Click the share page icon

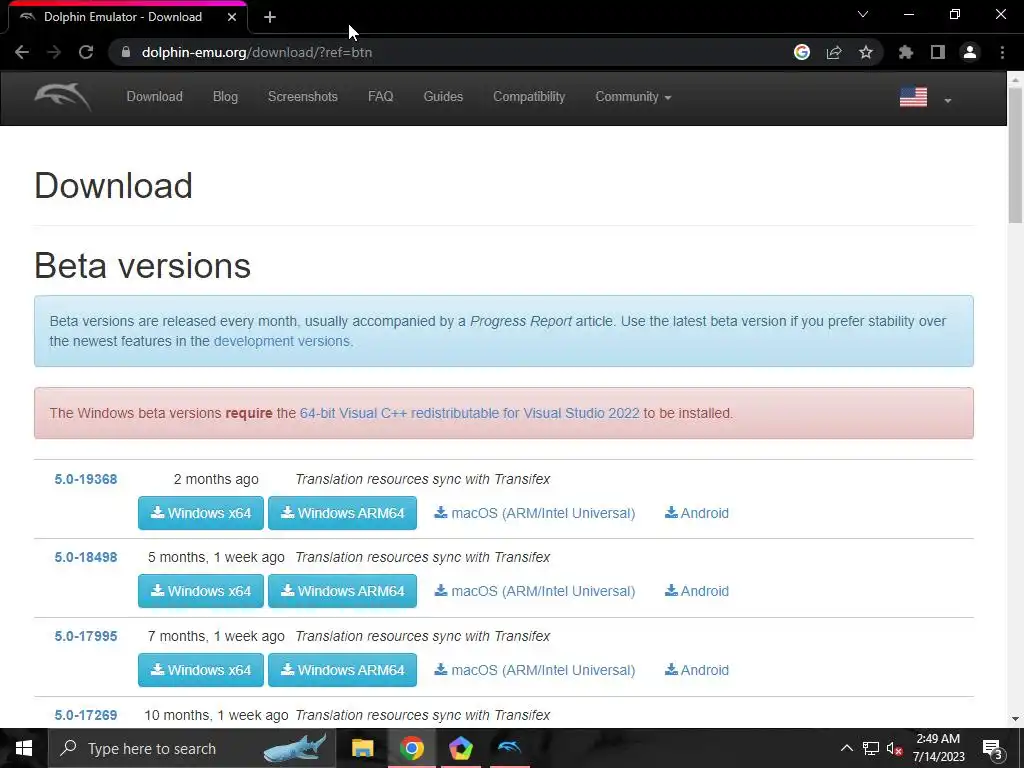click(834, 52)
